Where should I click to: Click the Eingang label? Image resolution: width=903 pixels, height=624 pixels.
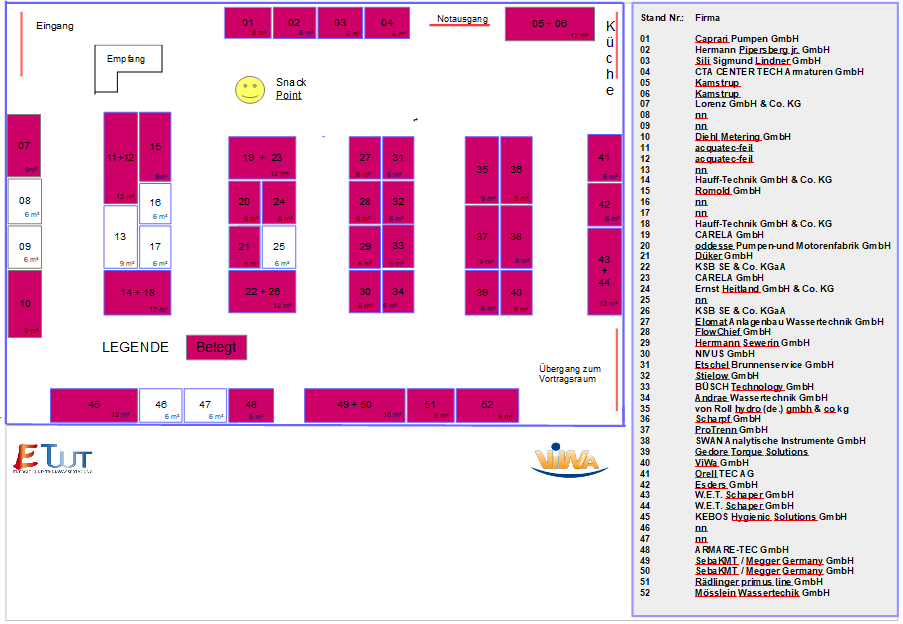[55, 26]
